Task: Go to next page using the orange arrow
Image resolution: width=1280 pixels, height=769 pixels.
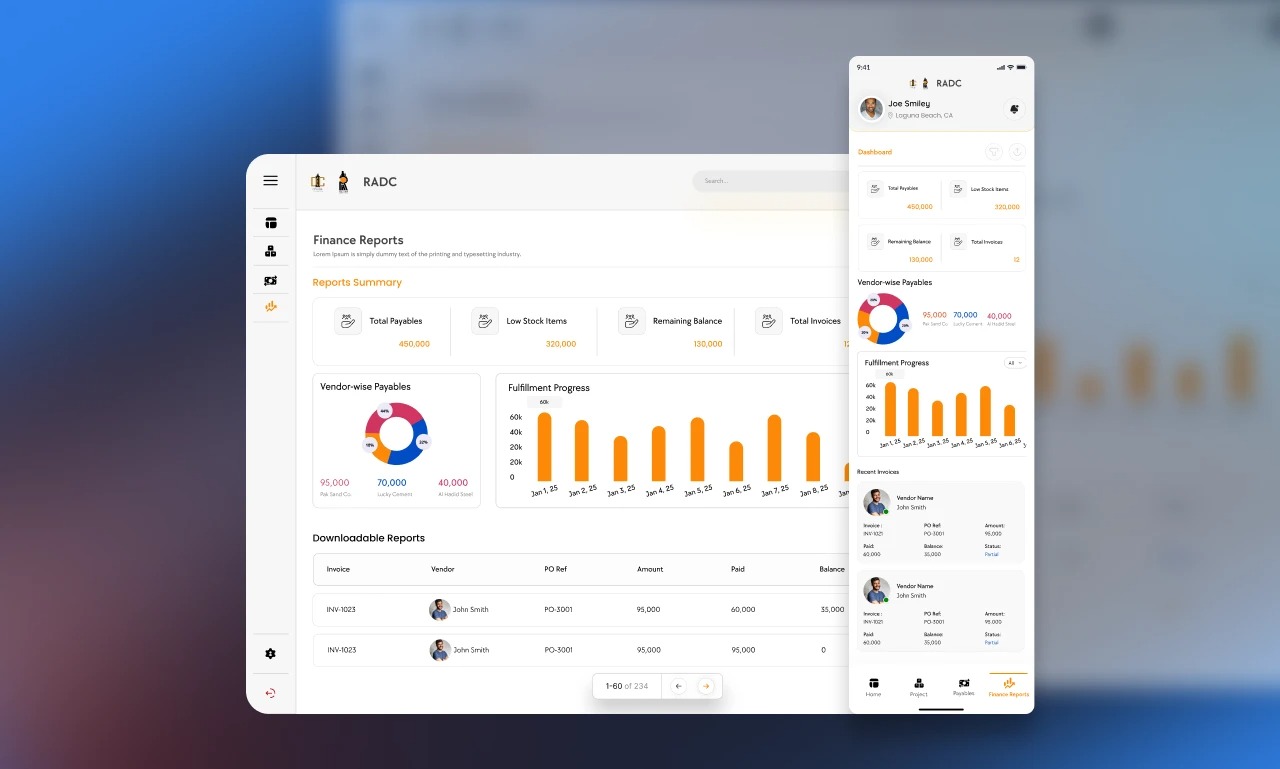Action: click(x=705, y=686)
